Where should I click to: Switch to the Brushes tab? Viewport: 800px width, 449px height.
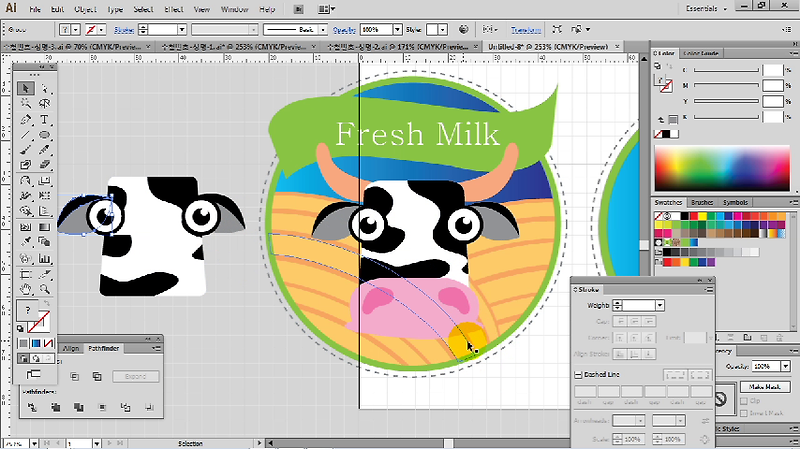(702, 203)
